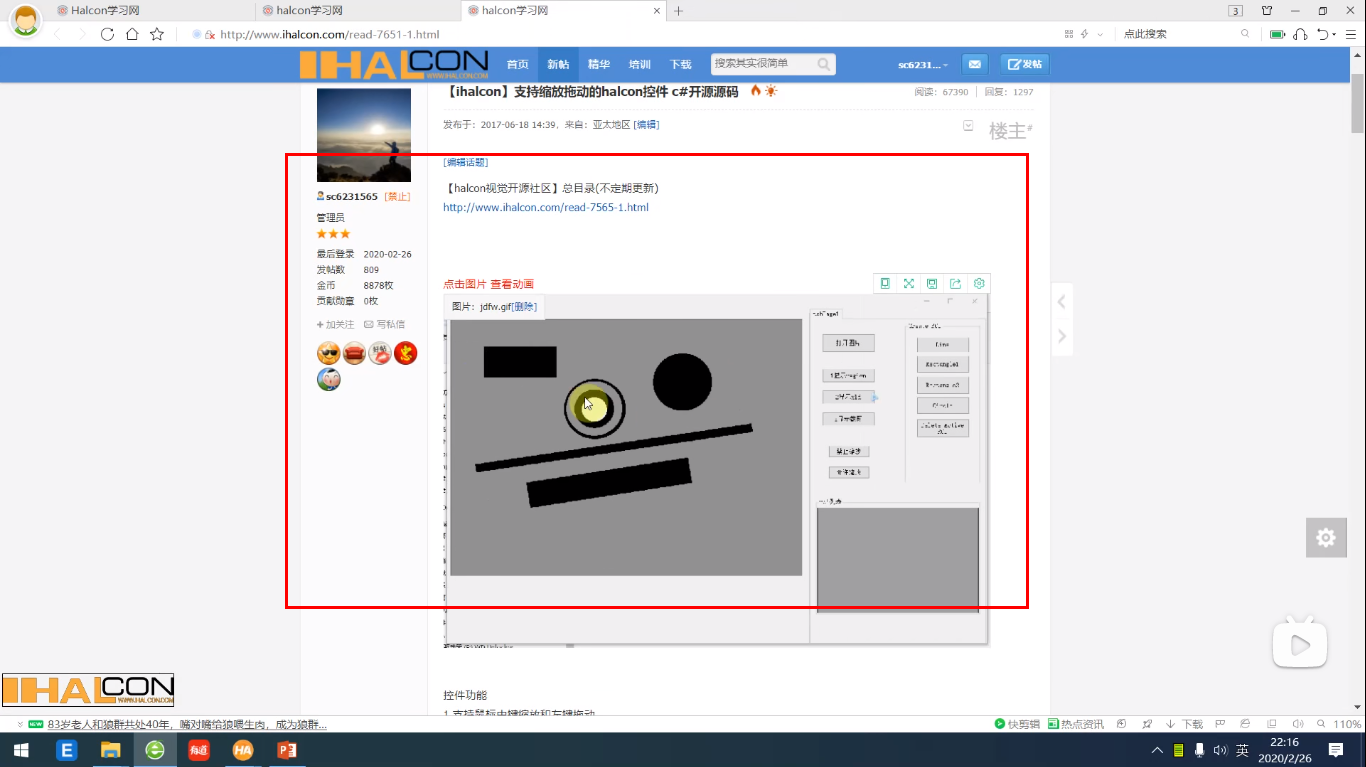Image resolution: width=1366 pixels, height=767 pixels.
Task: Expand hidden icons in the system tray
Action: point(1157,748)
